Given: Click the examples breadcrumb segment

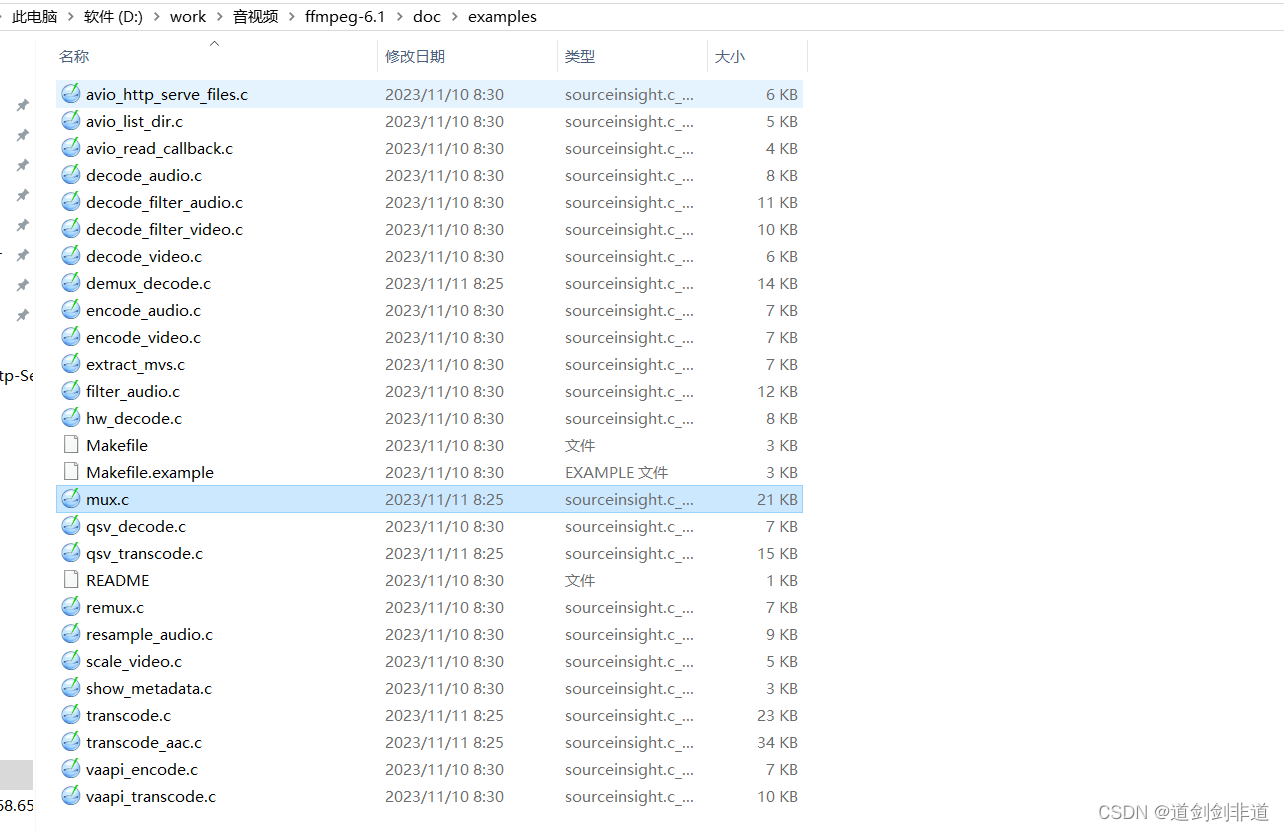Looking at the screenshot, I should (x=502, y=16).
